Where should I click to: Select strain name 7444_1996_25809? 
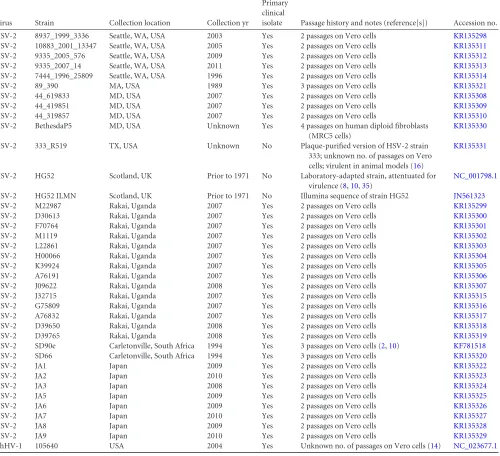pos(64,76)
